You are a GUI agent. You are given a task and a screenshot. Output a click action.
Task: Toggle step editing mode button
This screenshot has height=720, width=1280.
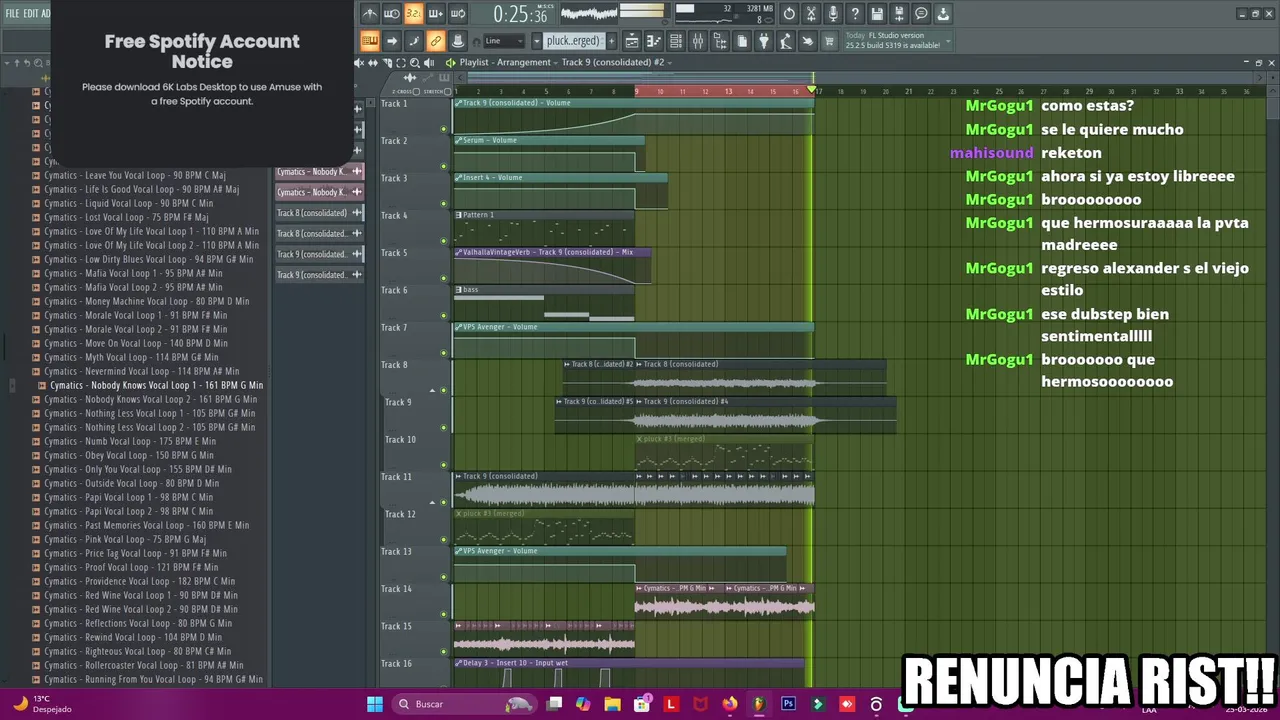(x=414, y=41)
